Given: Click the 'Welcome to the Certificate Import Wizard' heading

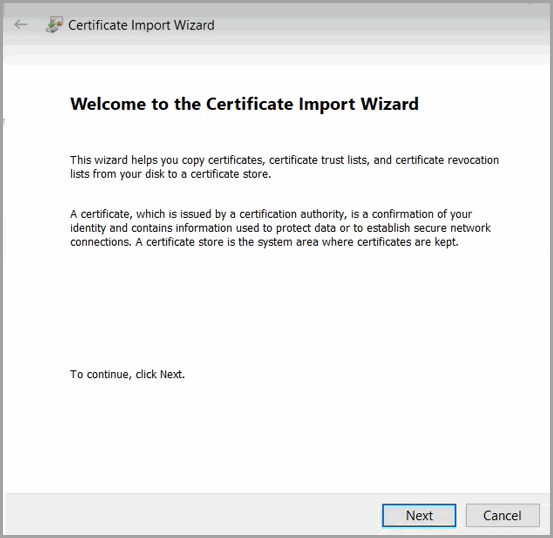Looking at the screenshot, I should click(x=244, y=104).
